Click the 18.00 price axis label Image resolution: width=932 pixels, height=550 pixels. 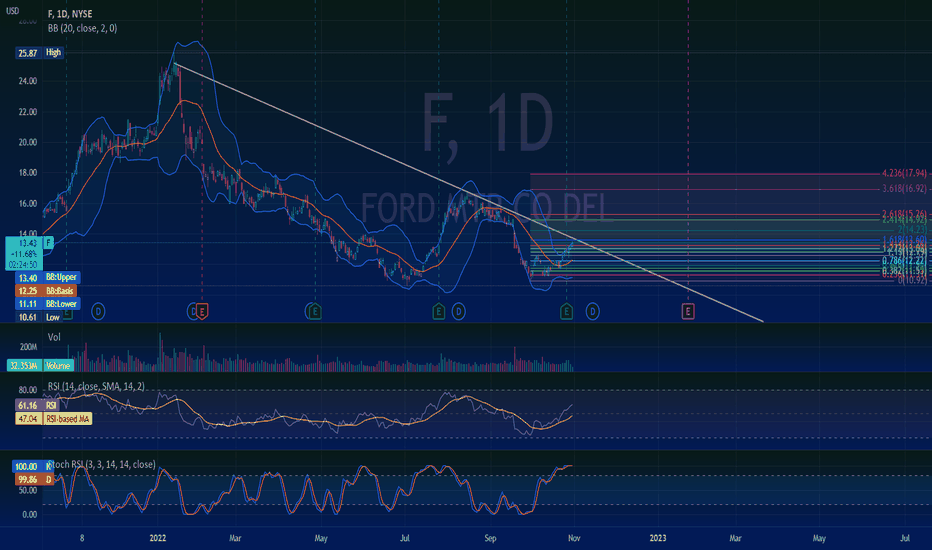(27, 172)
